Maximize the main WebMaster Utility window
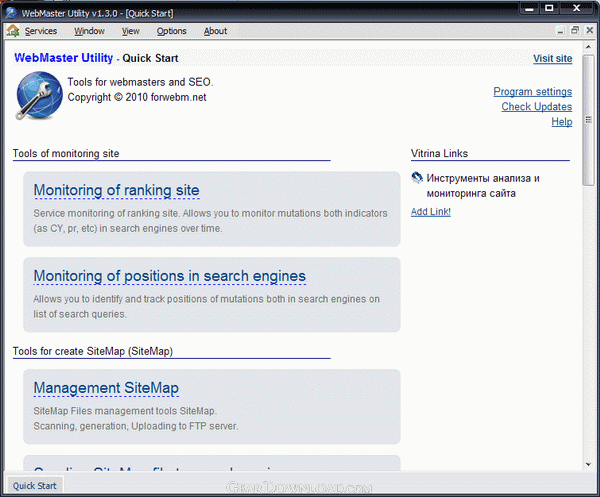600x497 pixels. pyautogui.click(x=549, y=8)
